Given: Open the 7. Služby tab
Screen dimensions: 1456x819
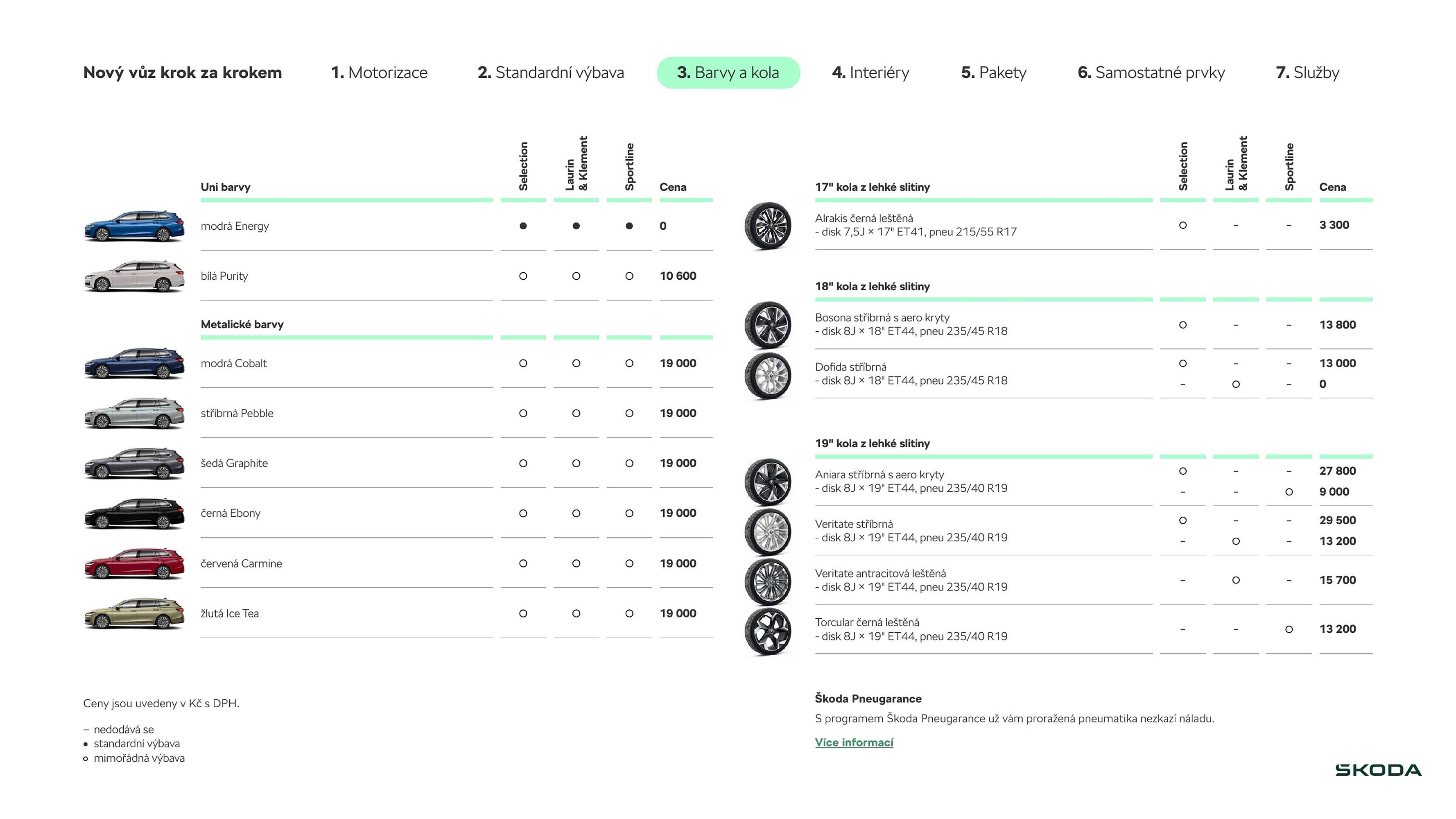Looking at the screenshot, I should [1307, 72].
